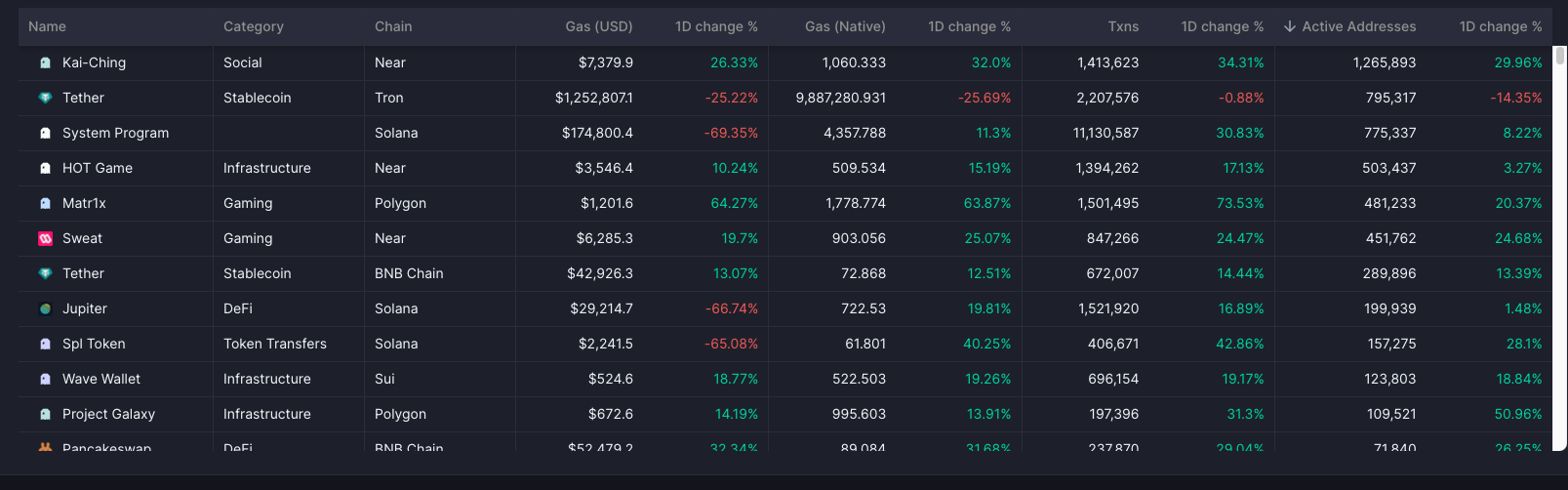Select the 50.96% change value
Viewport: 1568px width, 490px height.
click(x=1518, y=414)
